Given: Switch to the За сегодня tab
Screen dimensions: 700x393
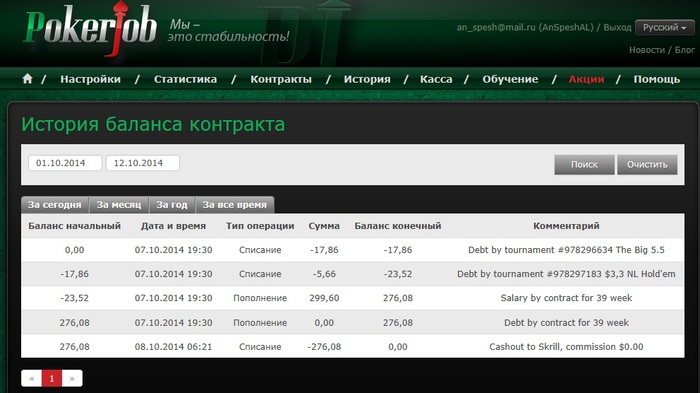Looking at the screenshot, I should click(x=55, y=205).
